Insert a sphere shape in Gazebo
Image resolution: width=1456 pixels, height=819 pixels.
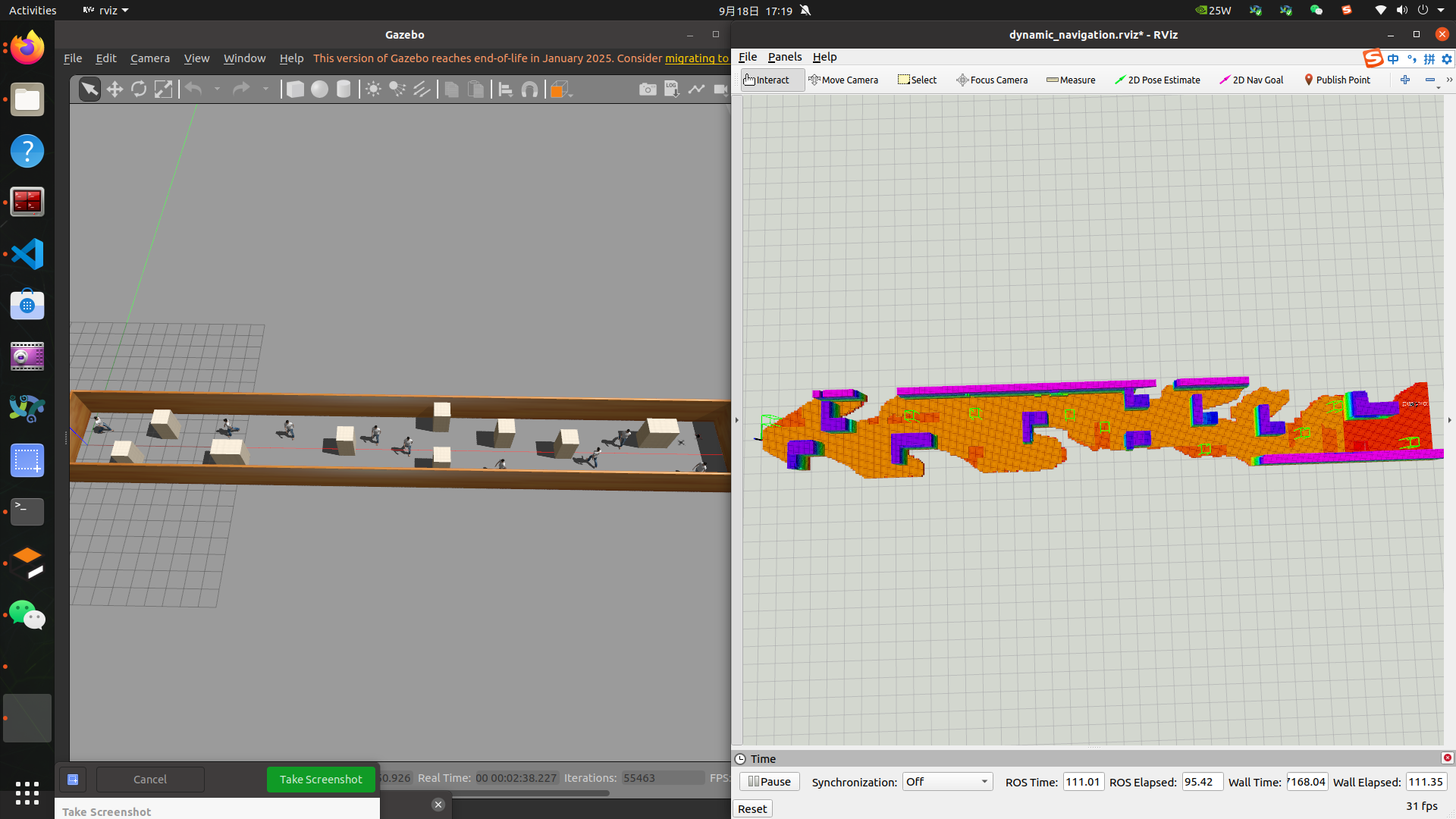tap(319, 89)
